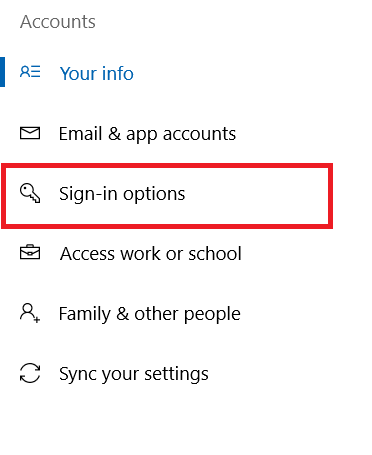372x455 pixels.
Task: Click the envelope icon for Email accounts
Action: click(30, 133)
